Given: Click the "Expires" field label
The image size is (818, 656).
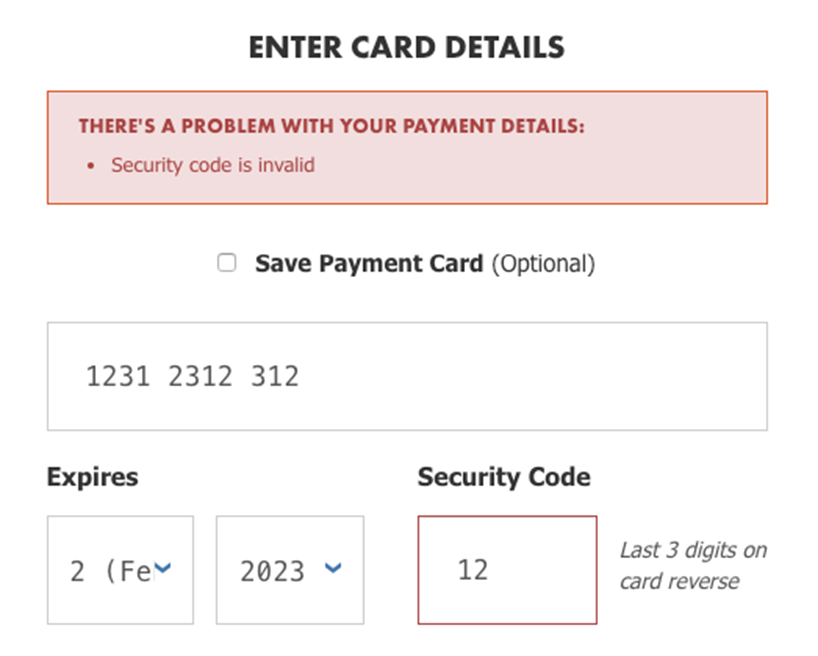Looking at the screenshot, I should pyautogui.click(x=92, y=477).
